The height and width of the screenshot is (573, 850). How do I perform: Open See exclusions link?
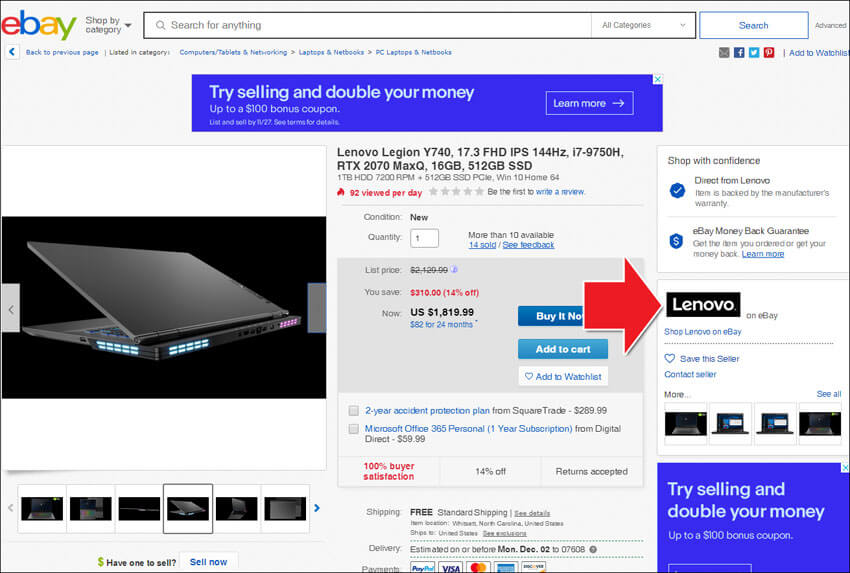point(504,533)
